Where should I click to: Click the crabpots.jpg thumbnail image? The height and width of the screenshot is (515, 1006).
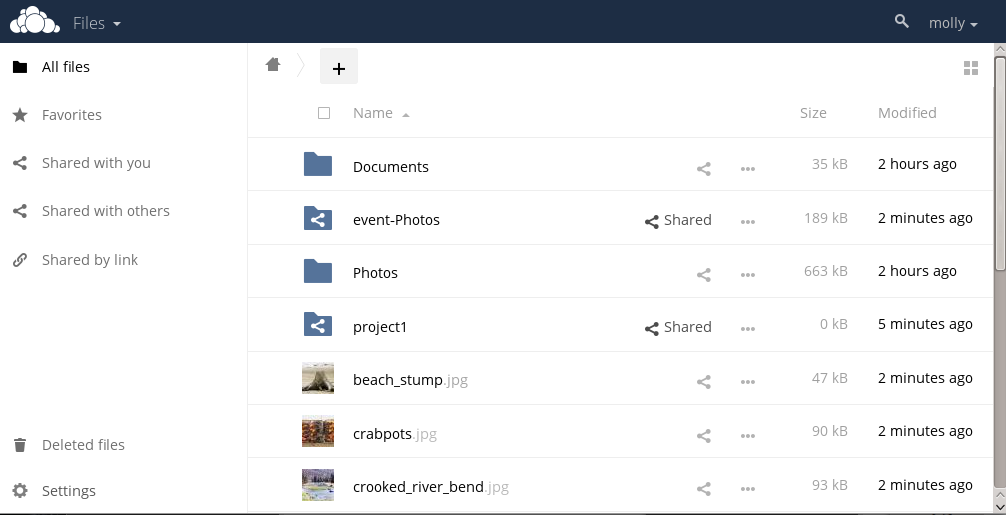click(318, 432)
